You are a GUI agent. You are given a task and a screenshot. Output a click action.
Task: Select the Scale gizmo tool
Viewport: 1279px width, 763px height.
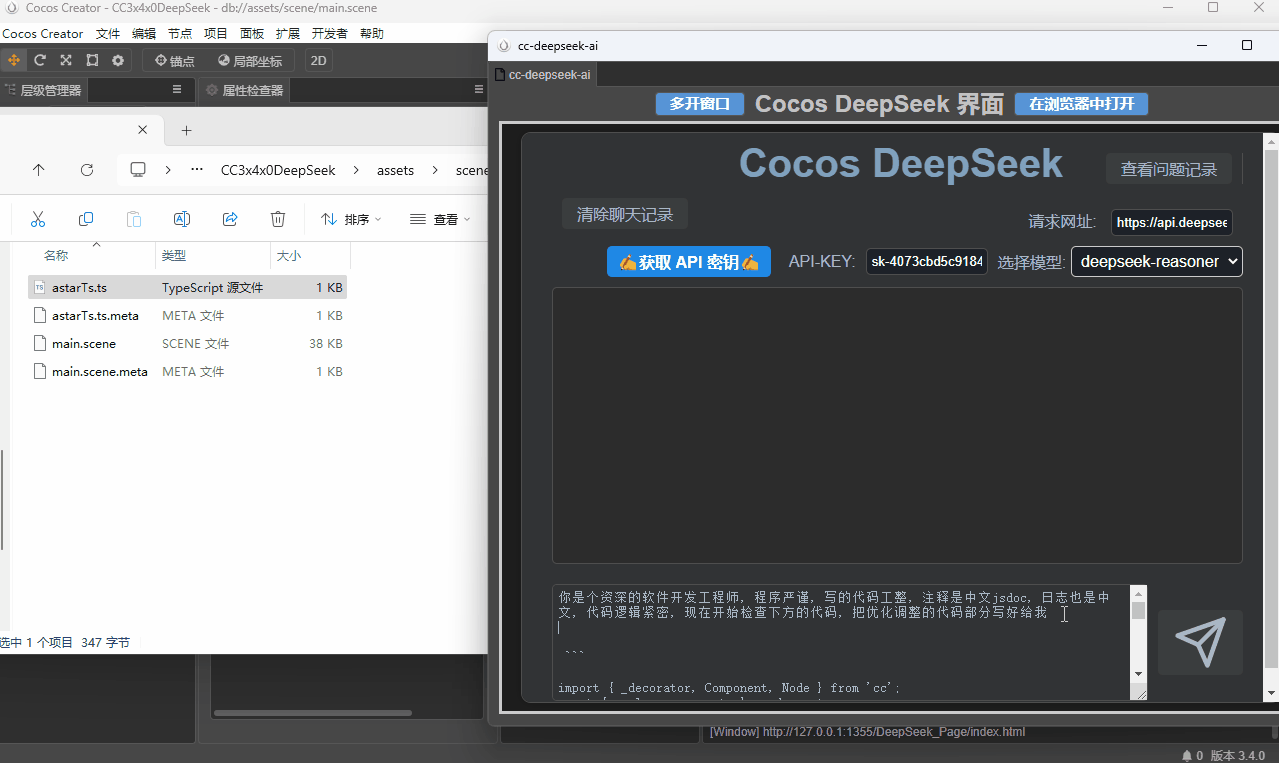66,60
